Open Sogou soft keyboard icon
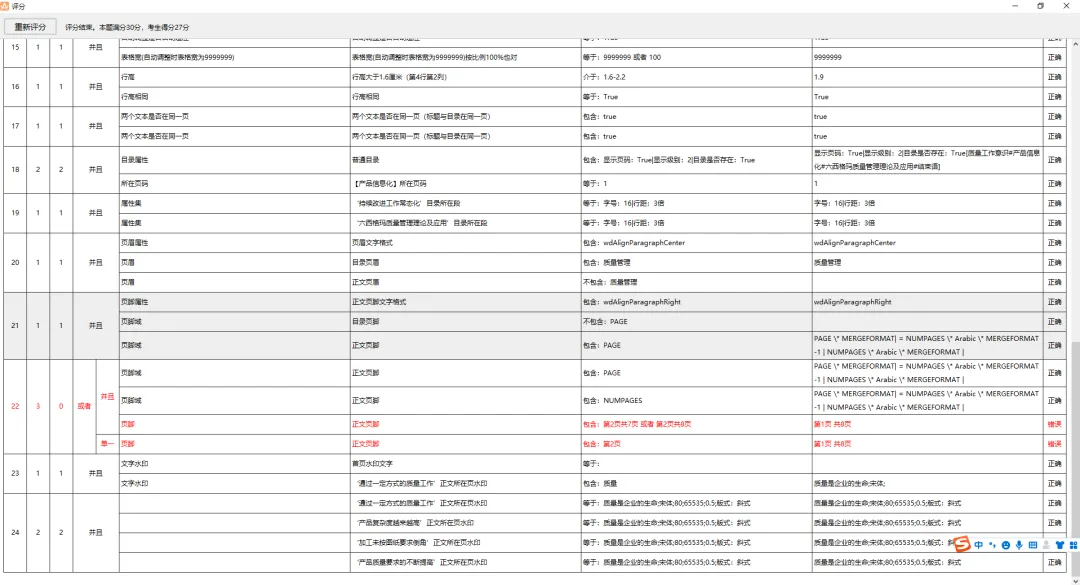The height and width of the screenshot is (585, 1080). point(1032,545)
